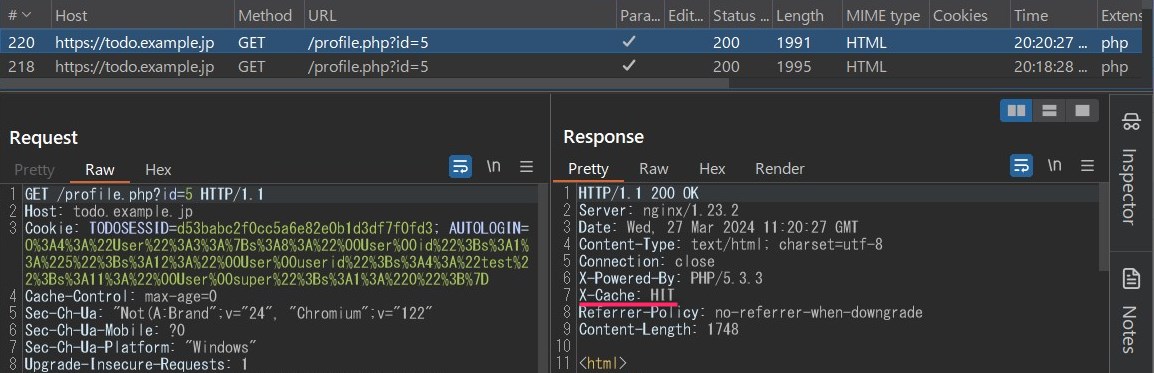
Task: Click the URL cell of row 218
Action: pos(368,67)
